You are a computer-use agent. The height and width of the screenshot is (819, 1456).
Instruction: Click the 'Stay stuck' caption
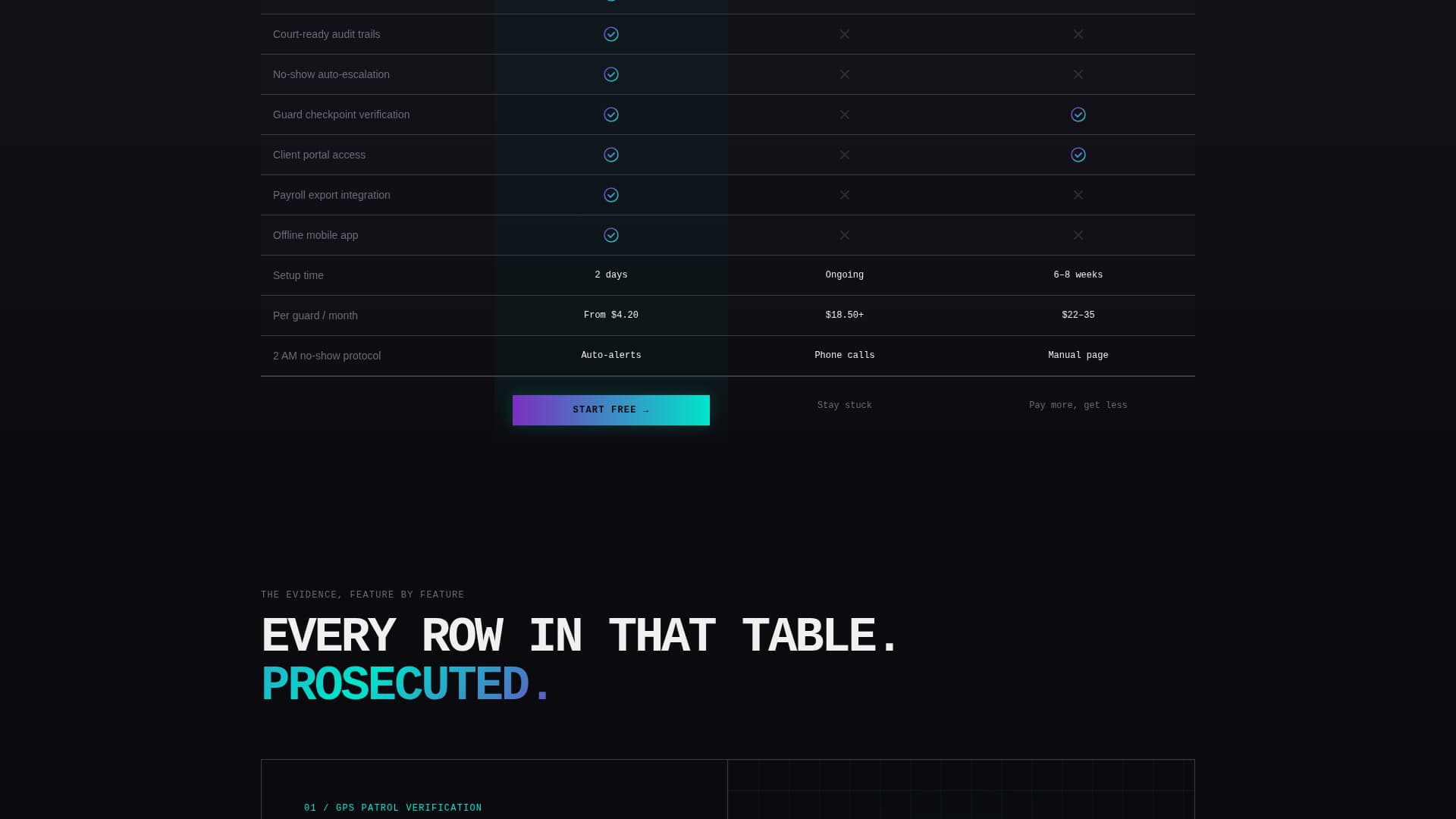click(845, 406)
